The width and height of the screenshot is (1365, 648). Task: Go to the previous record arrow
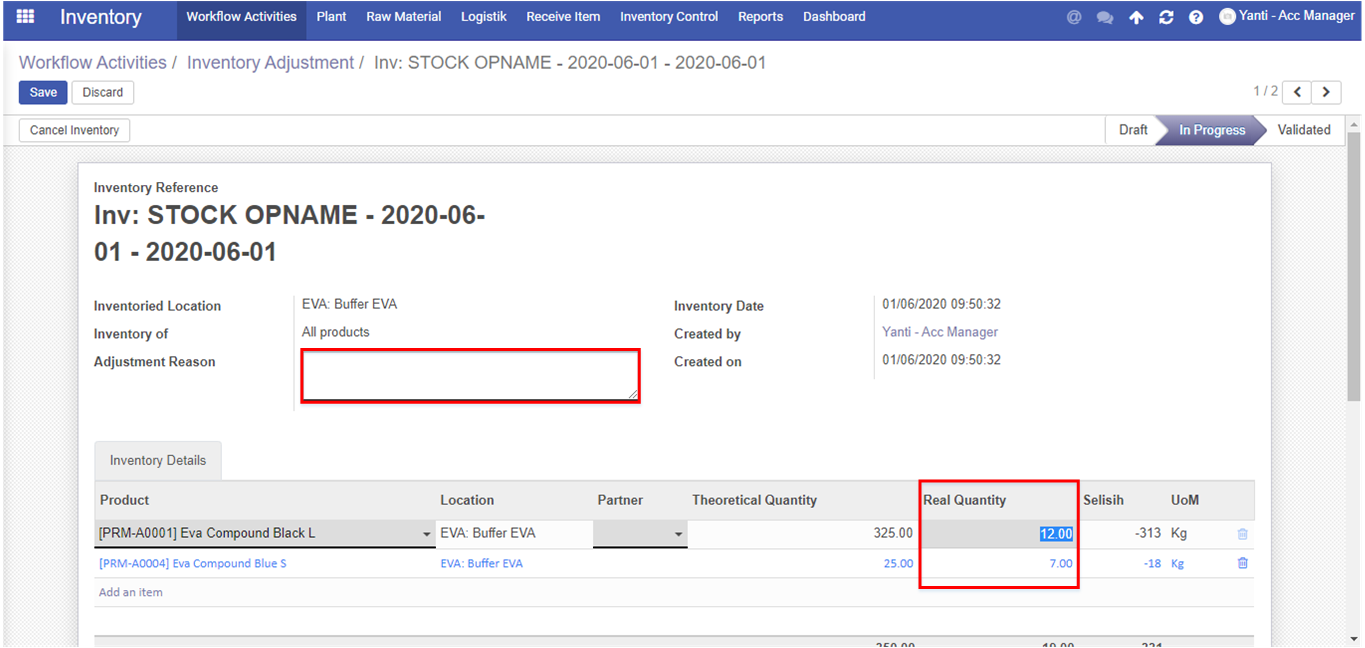pos(1297,92)
